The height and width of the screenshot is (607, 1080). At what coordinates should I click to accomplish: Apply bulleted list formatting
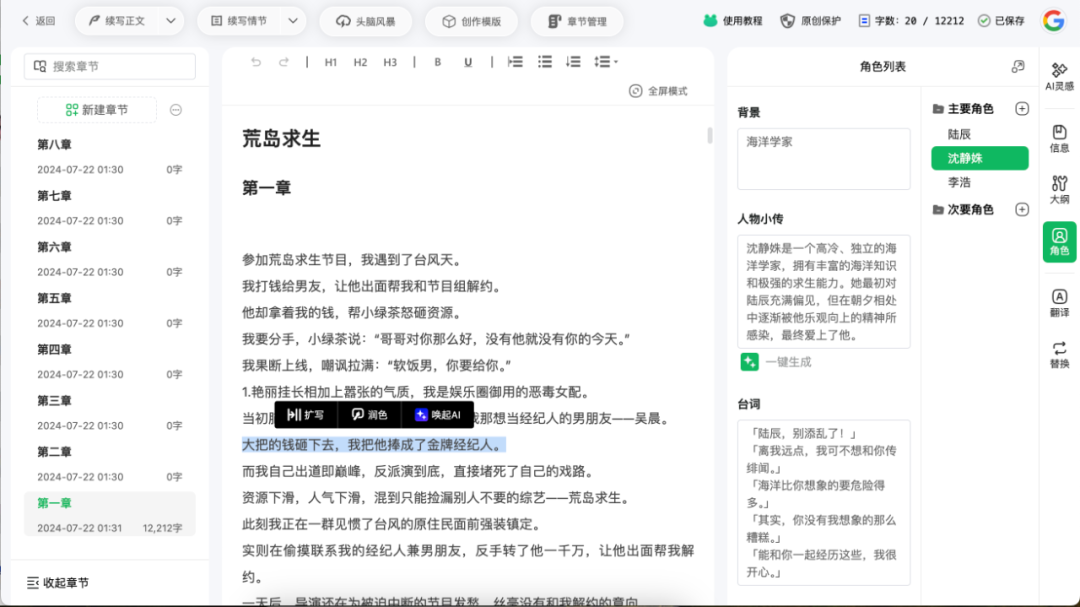click(x=545, y=62)
